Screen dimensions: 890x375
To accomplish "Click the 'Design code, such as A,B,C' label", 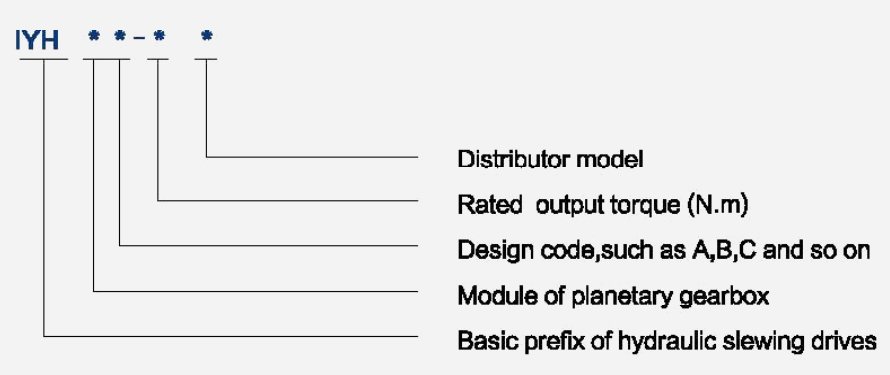I will tap(664, 250).
